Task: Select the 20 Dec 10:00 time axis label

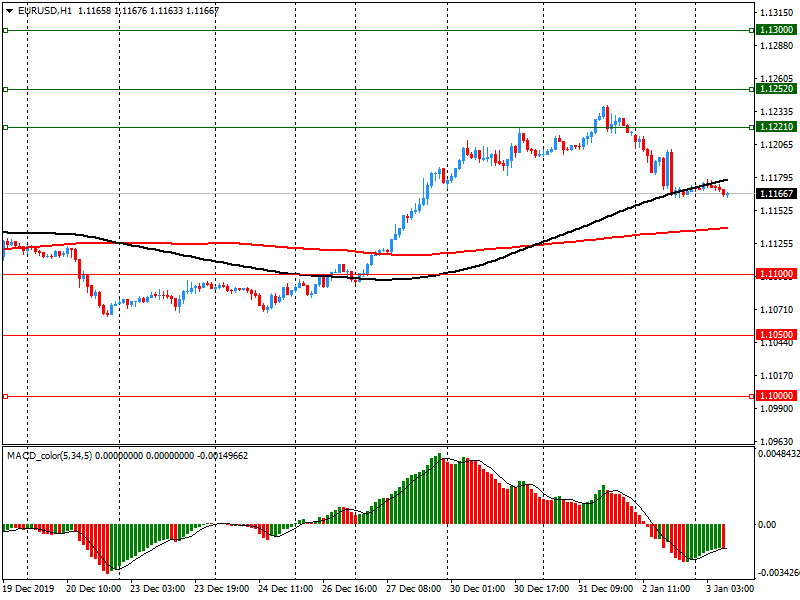Action: (x=93, y=589)
